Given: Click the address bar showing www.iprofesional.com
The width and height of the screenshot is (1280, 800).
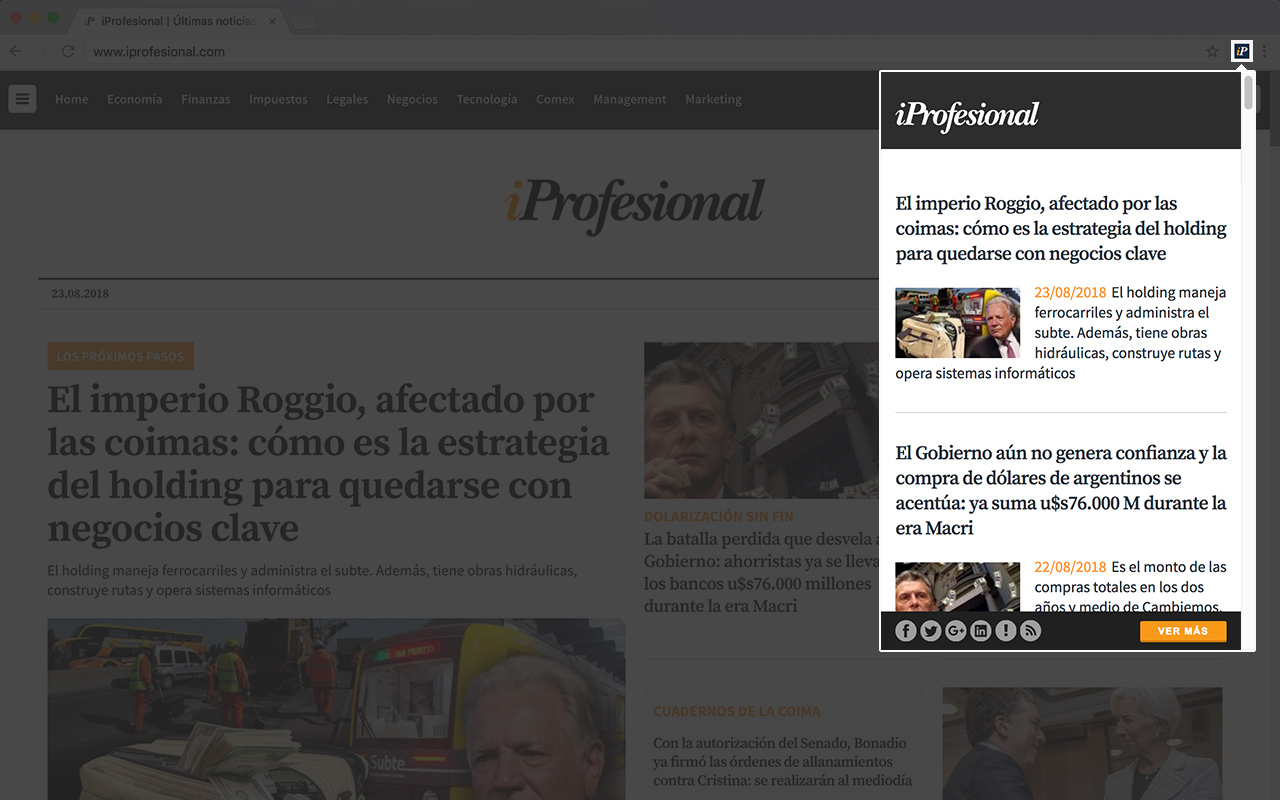Looking at the screenshot, I should [640, 52].
